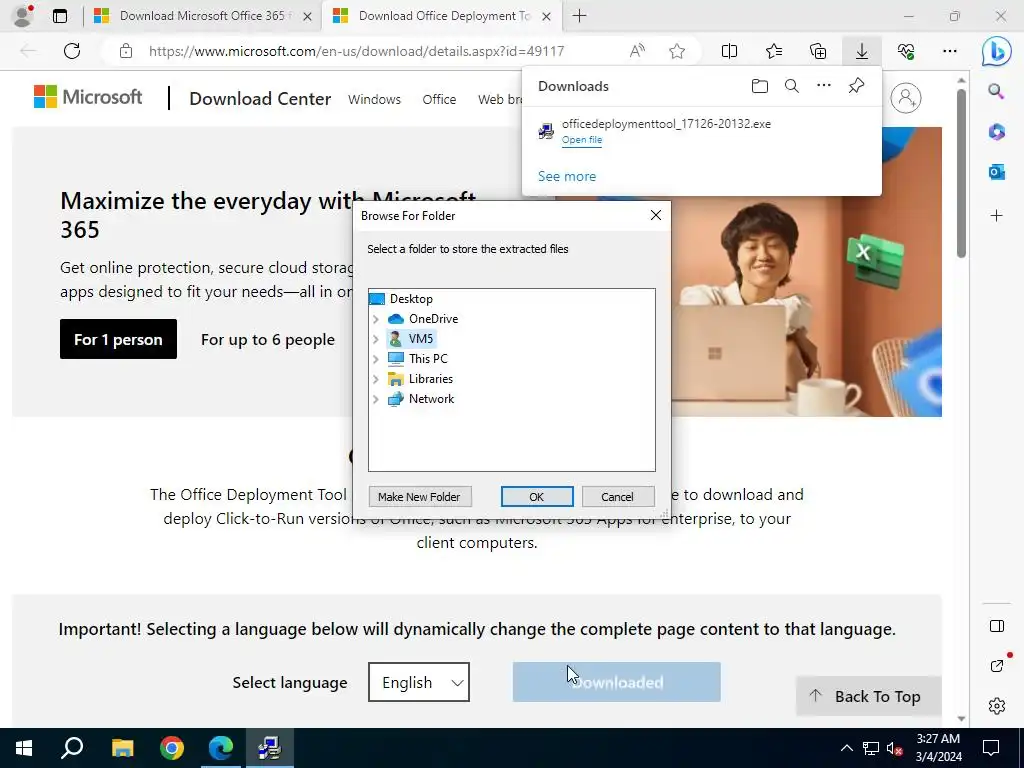Open Collections icon
1024x768 pixels.
pyautogui.click(x=818, y=51)
